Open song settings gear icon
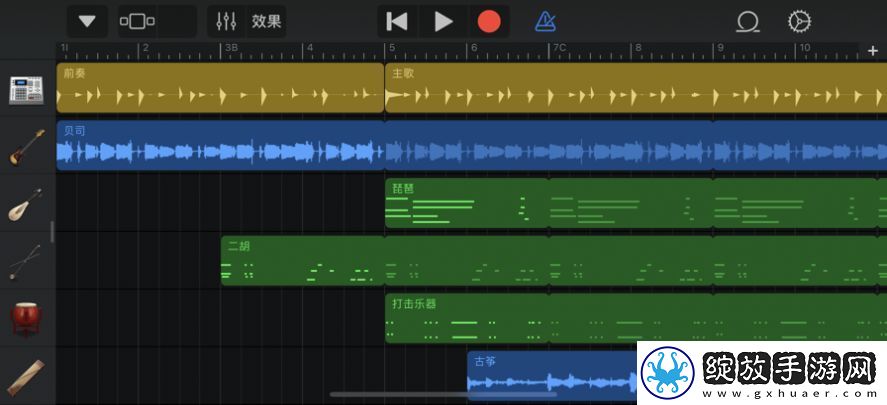The image size is (887, 405). (x=799, y=22)
